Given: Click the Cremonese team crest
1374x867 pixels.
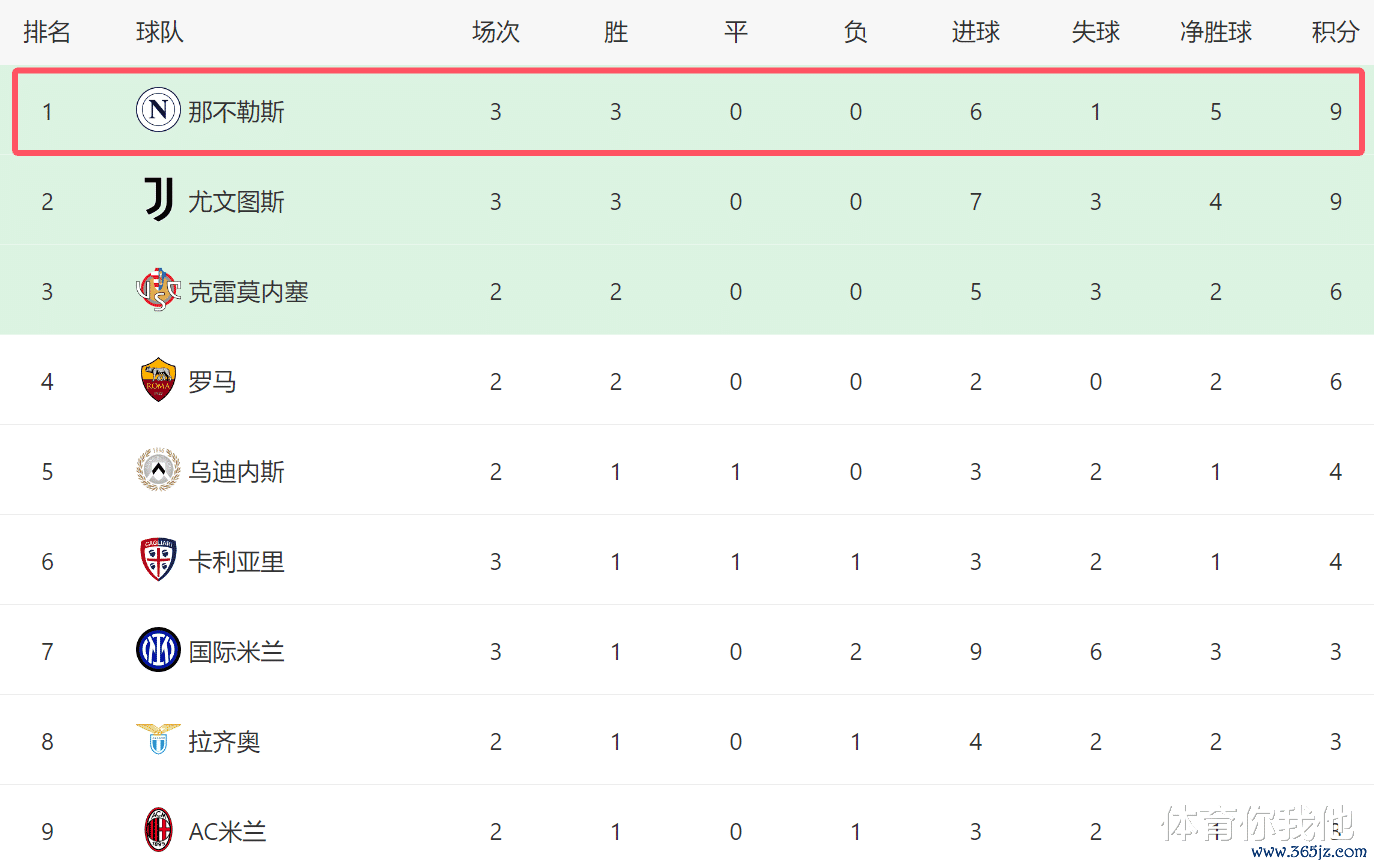Looking at the screenshot, I should click(x=158, y=290).
